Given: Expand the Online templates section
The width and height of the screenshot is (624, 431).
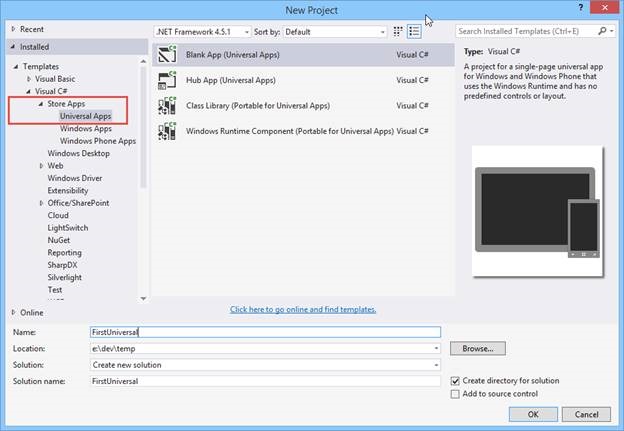Looking at the screenshot, I should tap(14, 312).
